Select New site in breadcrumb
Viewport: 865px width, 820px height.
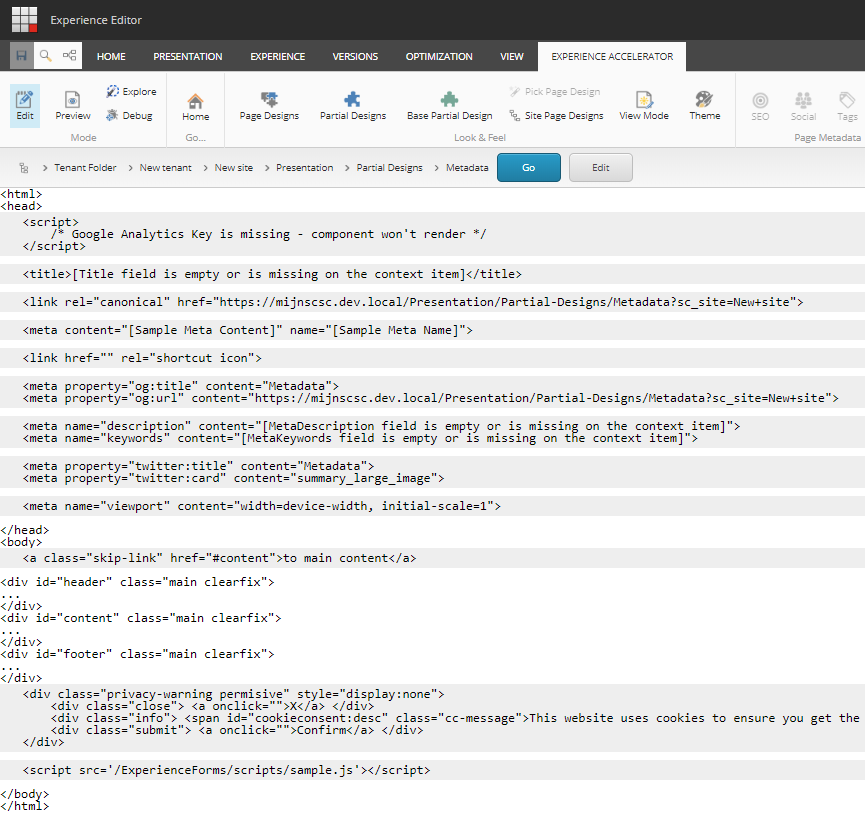[x=234, y=168]
